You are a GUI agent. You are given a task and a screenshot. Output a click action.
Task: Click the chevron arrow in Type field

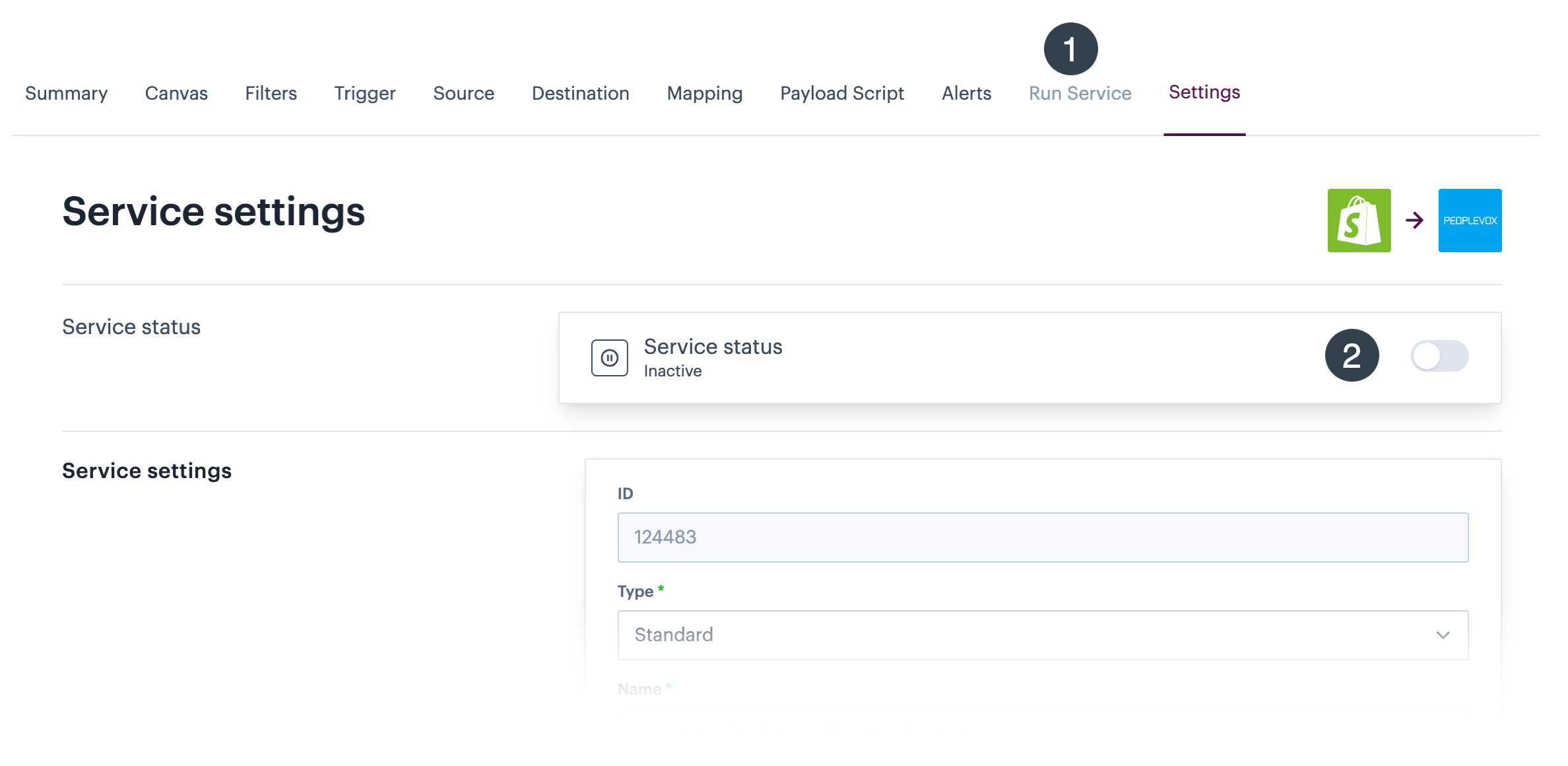pos(1443,635)
